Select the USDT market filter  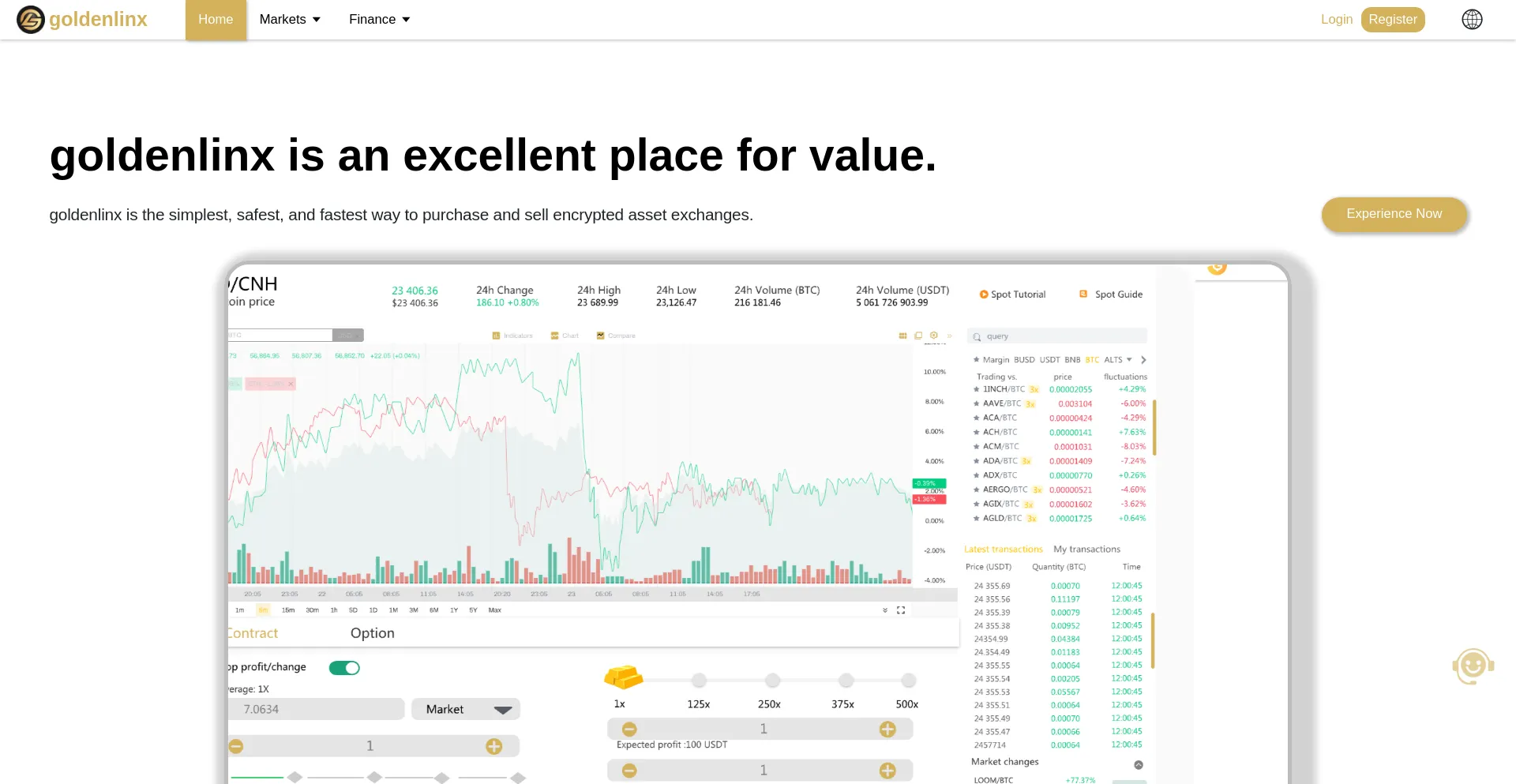pos(1050,360)
